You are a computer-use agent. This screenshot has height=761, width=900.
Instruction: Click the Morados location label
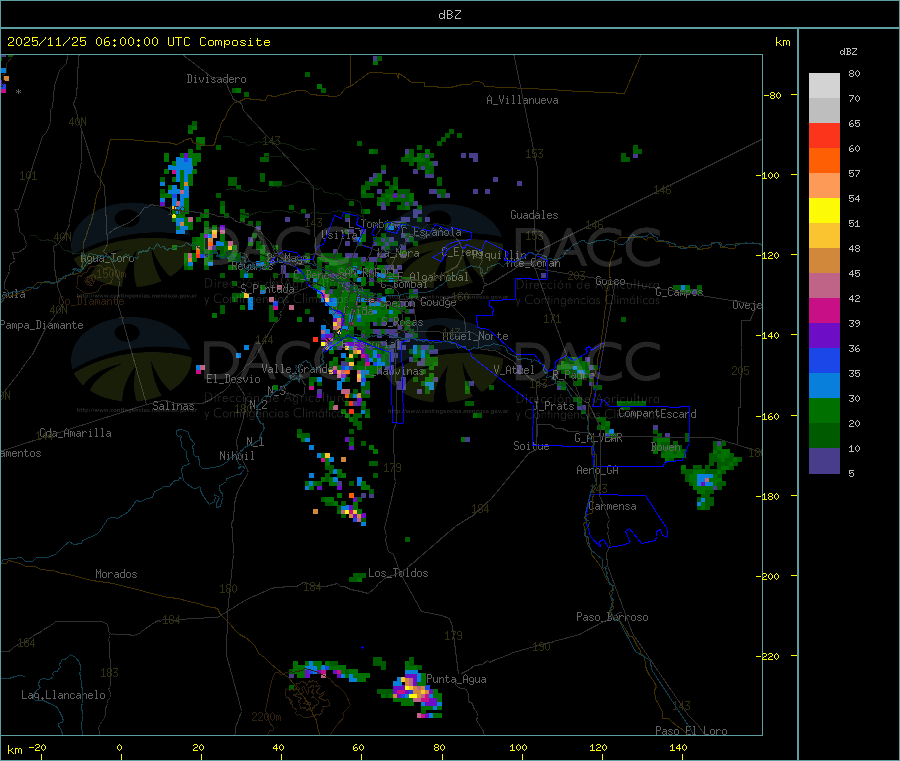coord(117,574)
